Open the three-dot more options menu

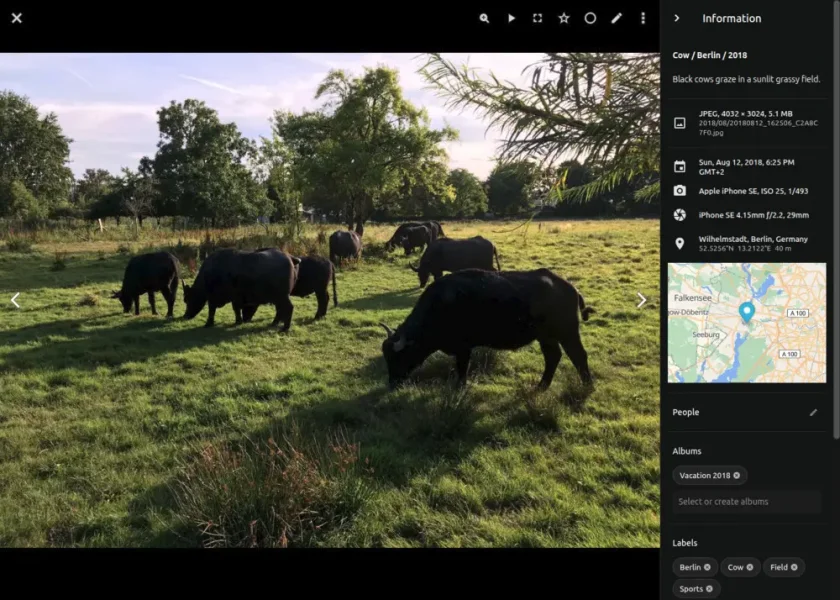pos(643,18)
